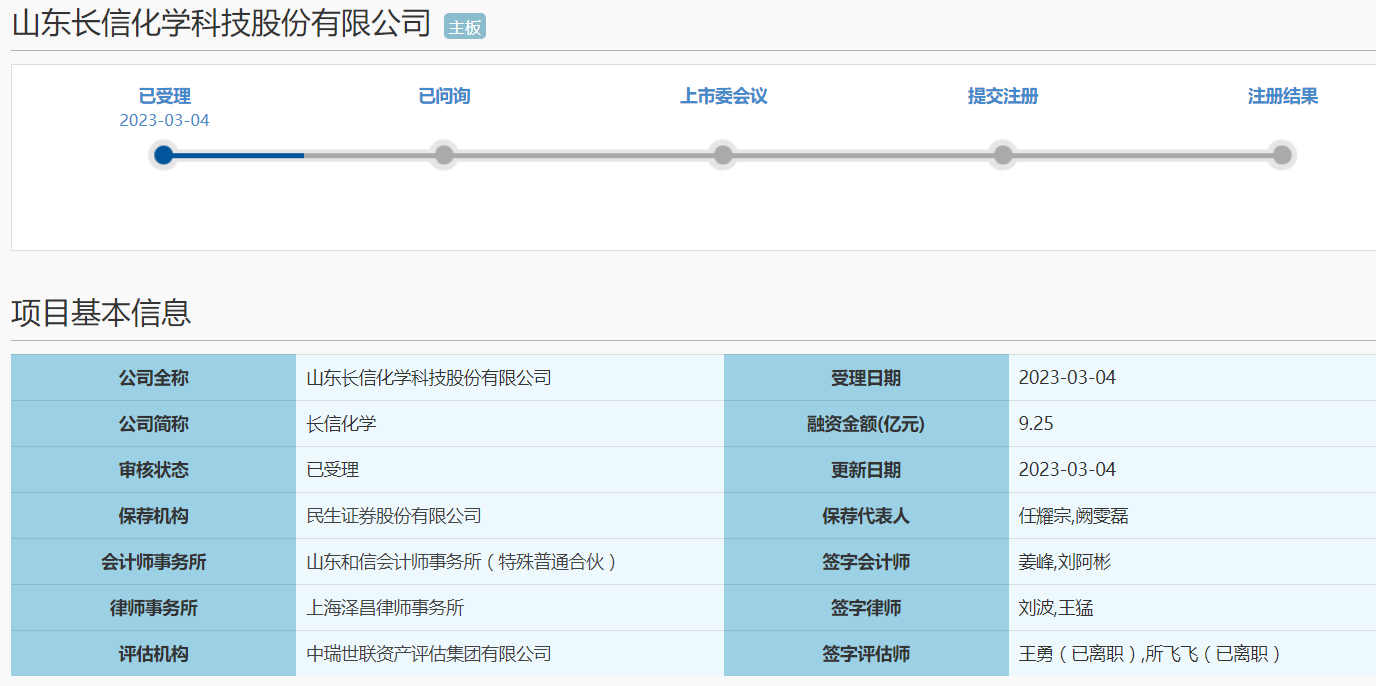This screenshot has width=1376, height=686.
Task: Click the 已受理 label above the timeline
Action: pyautogui.click(x=164, y=96)
